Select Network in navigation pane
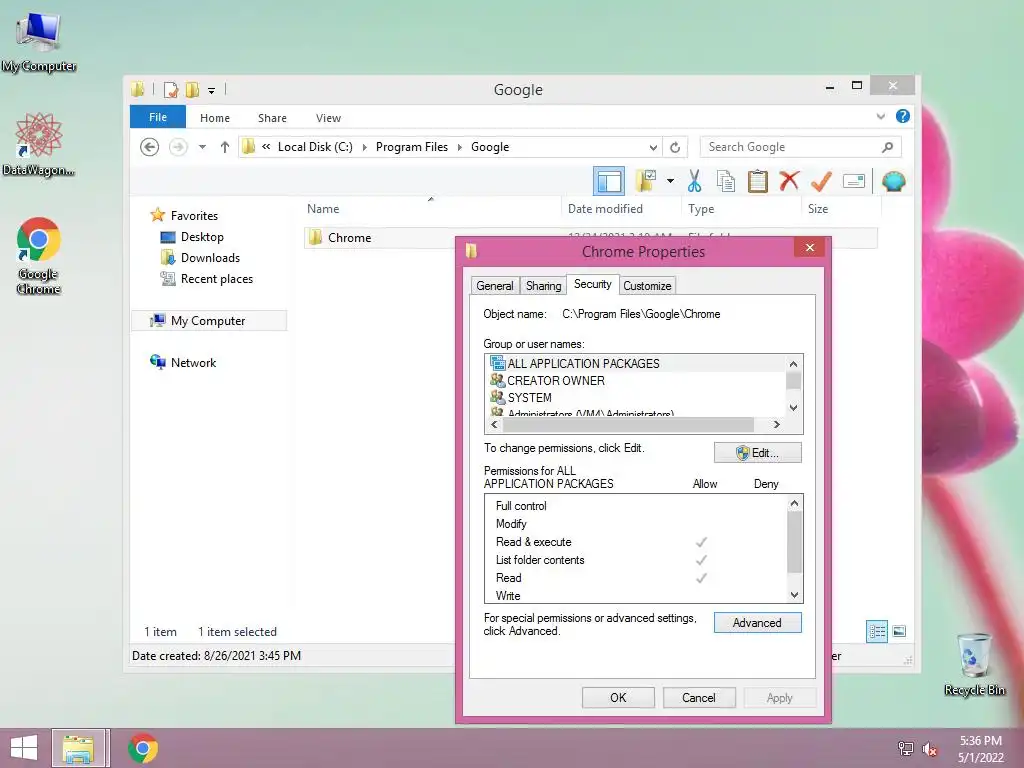Screen dimensions: 1024x768 pyautogui.click(x=193, y=362)
